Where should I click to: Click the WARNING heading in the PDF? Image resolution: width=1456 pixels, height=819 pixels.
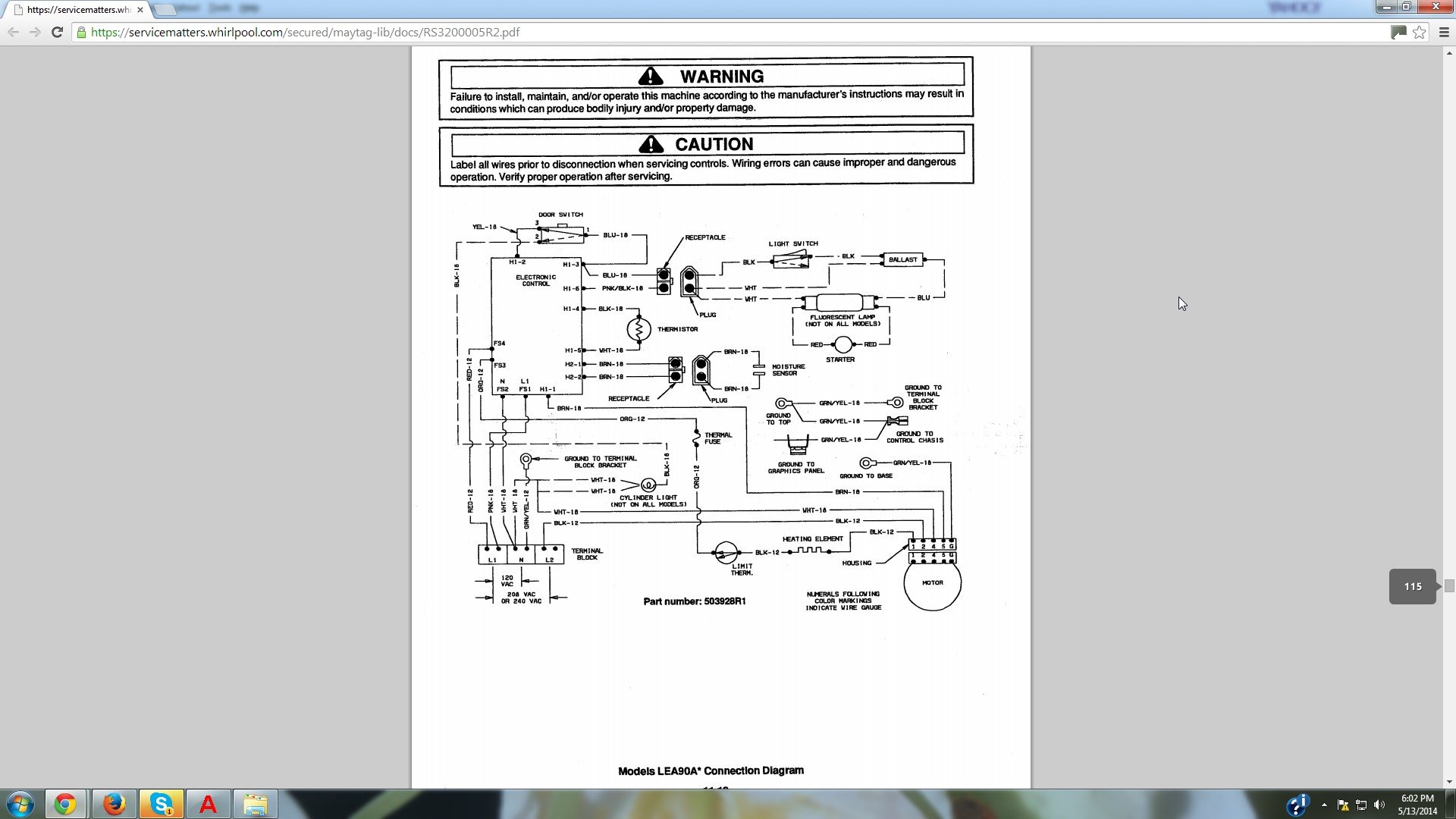pyautogui.click(x=721, y=77)
